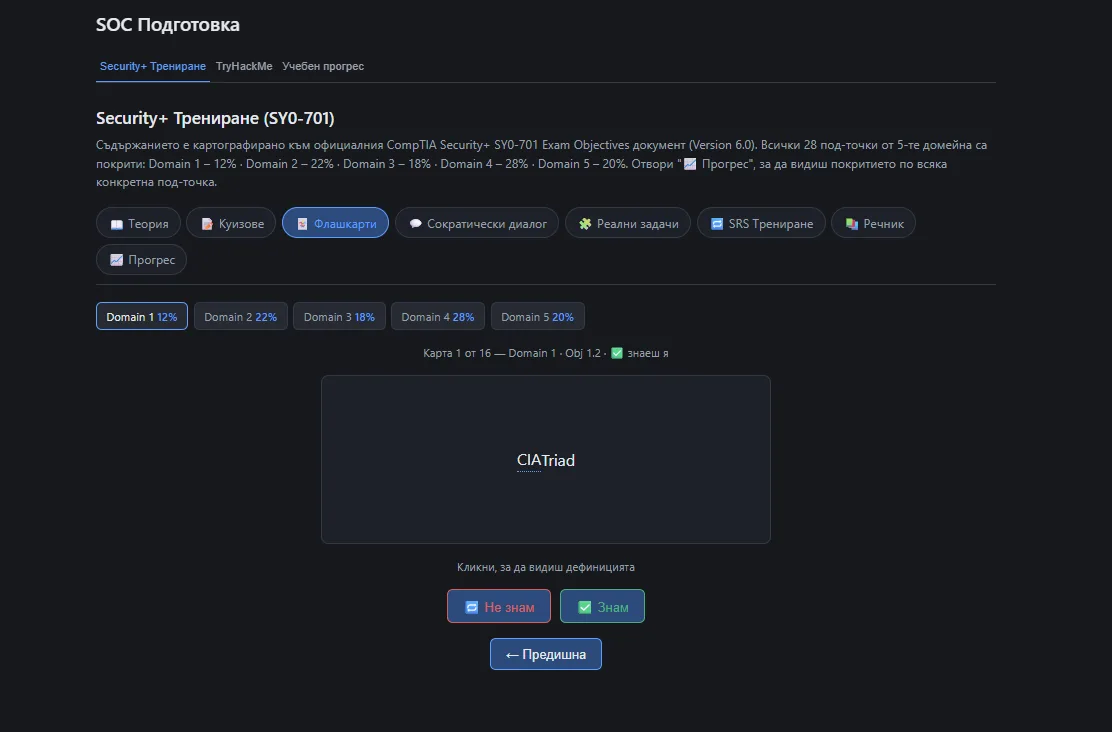The image size is (1112, 732).
Task: Switch to the Domain 4 28% filter
Action: (438, 316)
